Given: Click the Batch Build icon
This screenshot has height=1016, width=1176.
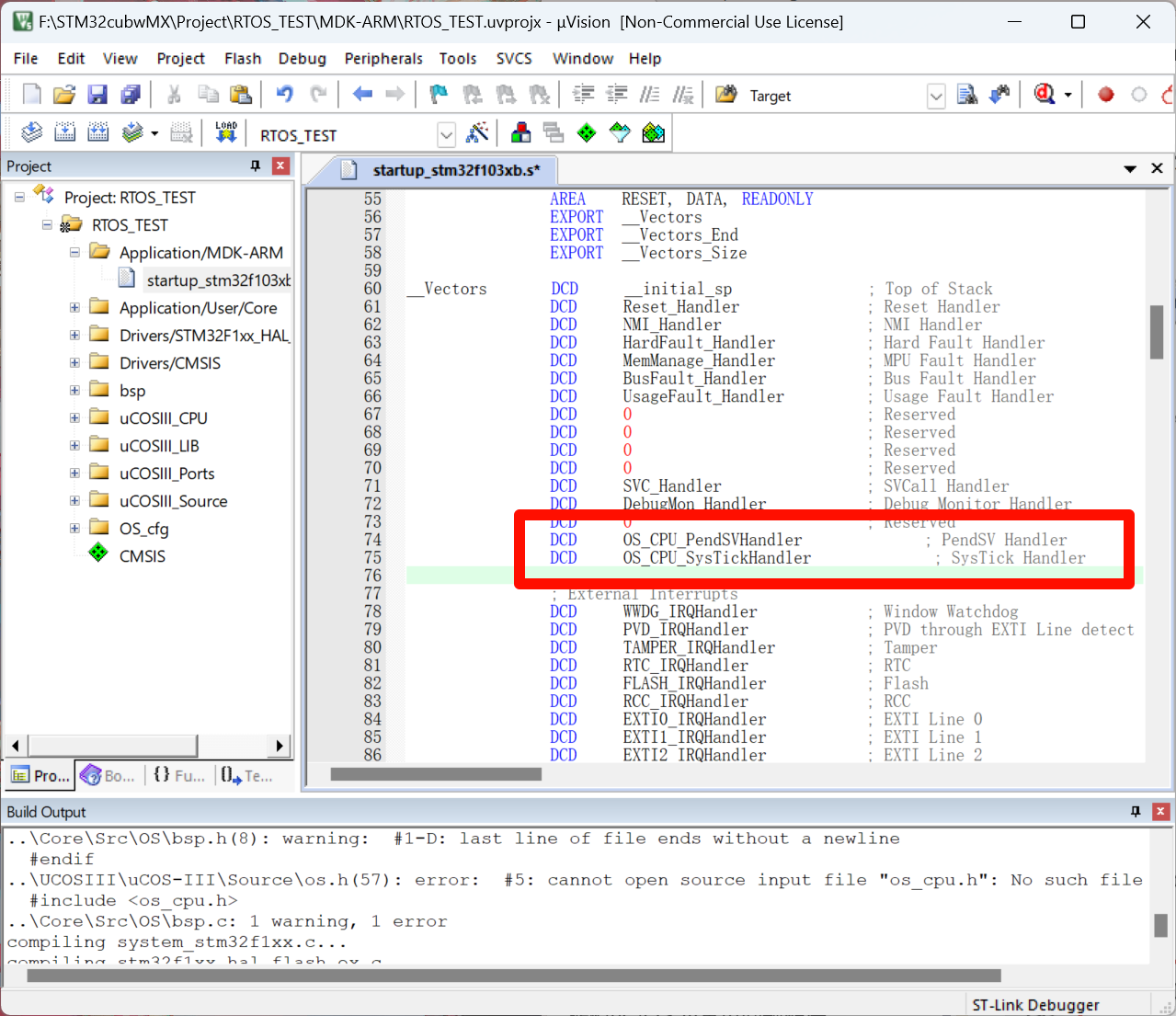Looking at the screenshot, I should (132, 133).
